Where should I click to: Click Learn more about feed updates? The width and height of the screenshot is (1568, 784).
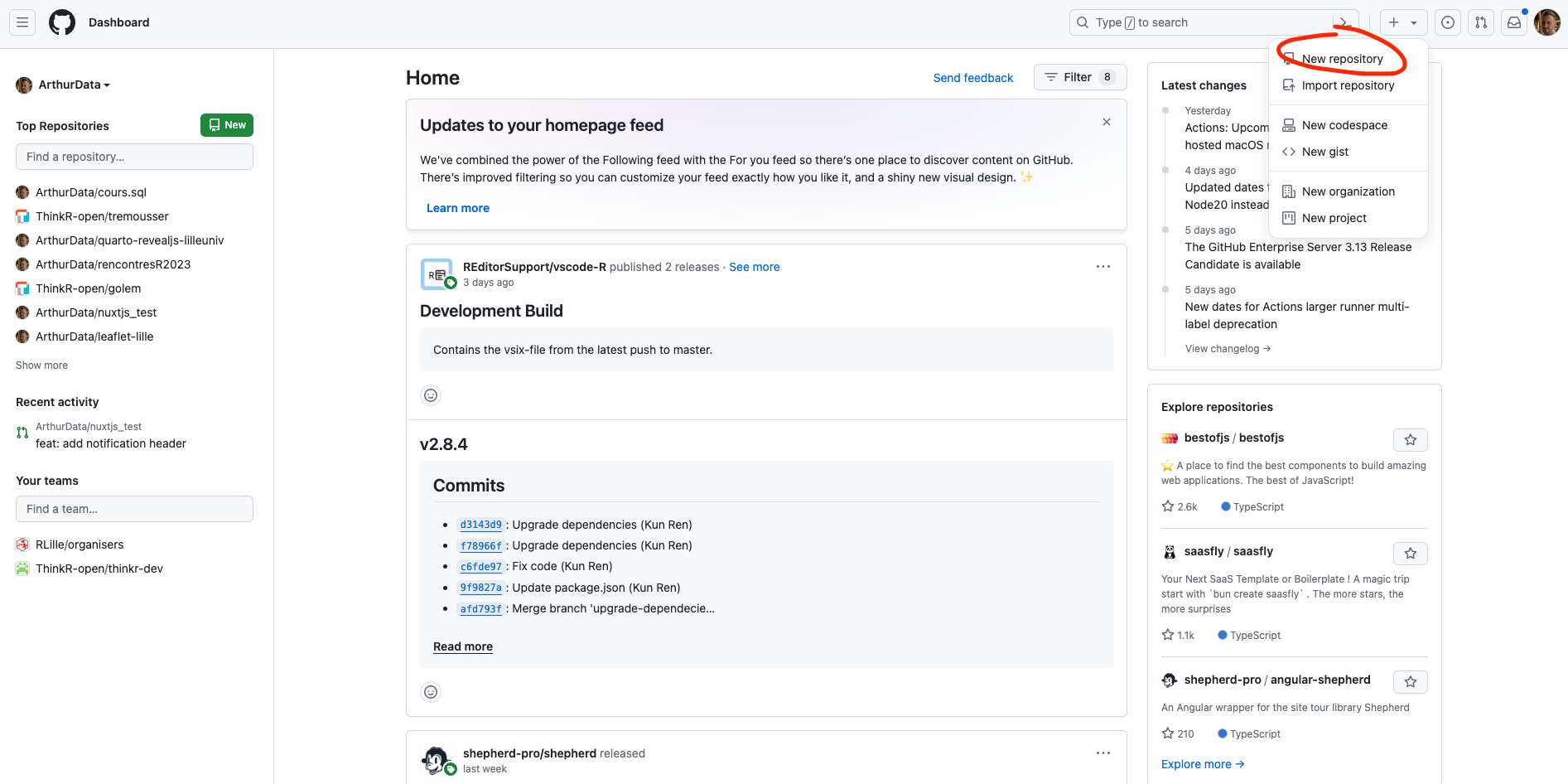click(x=458, y=208)
